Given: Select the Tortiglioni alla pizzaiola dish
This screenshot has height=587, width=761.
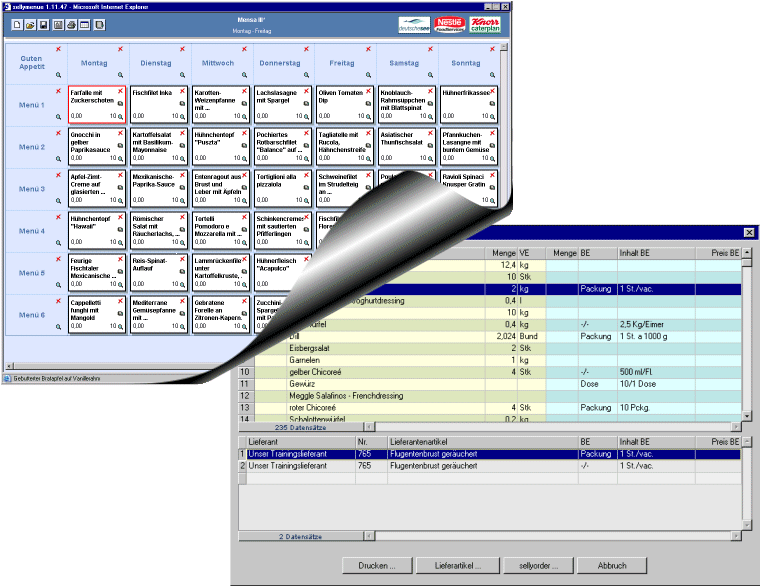Looking at the screenshot, I should 282,188.
